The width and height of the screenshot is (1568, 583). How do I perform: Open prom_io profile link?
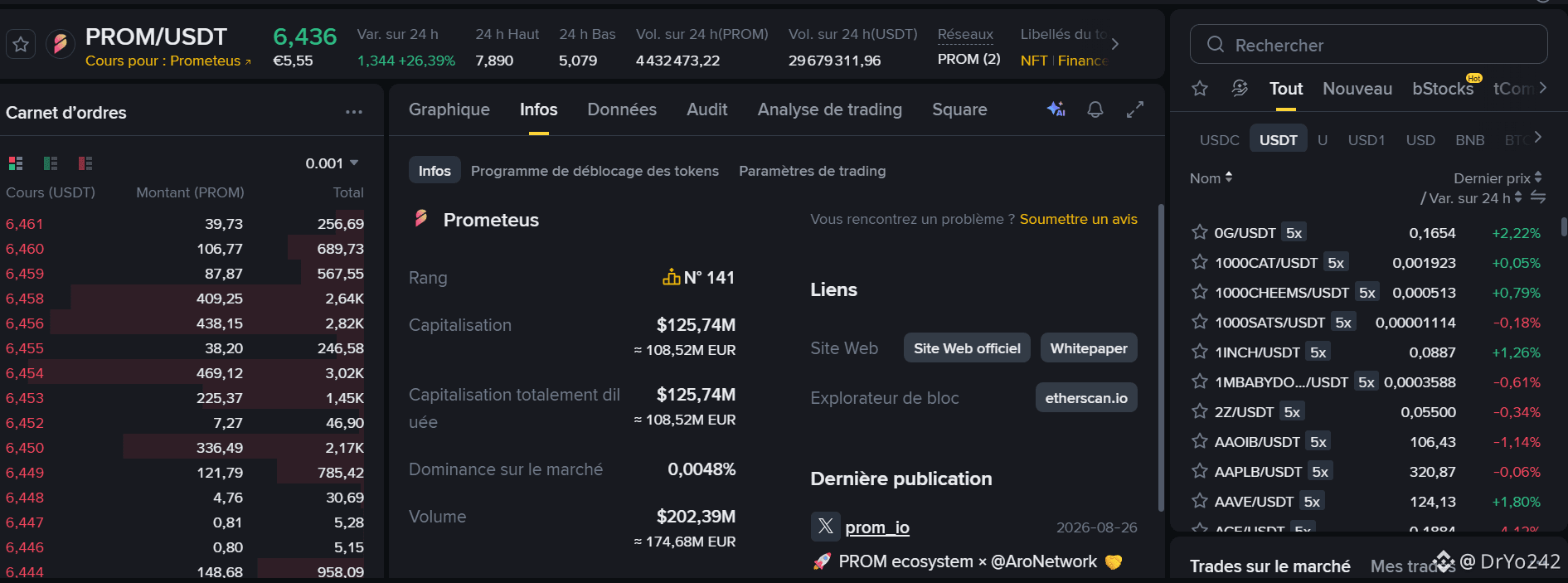tap(877, 527)
